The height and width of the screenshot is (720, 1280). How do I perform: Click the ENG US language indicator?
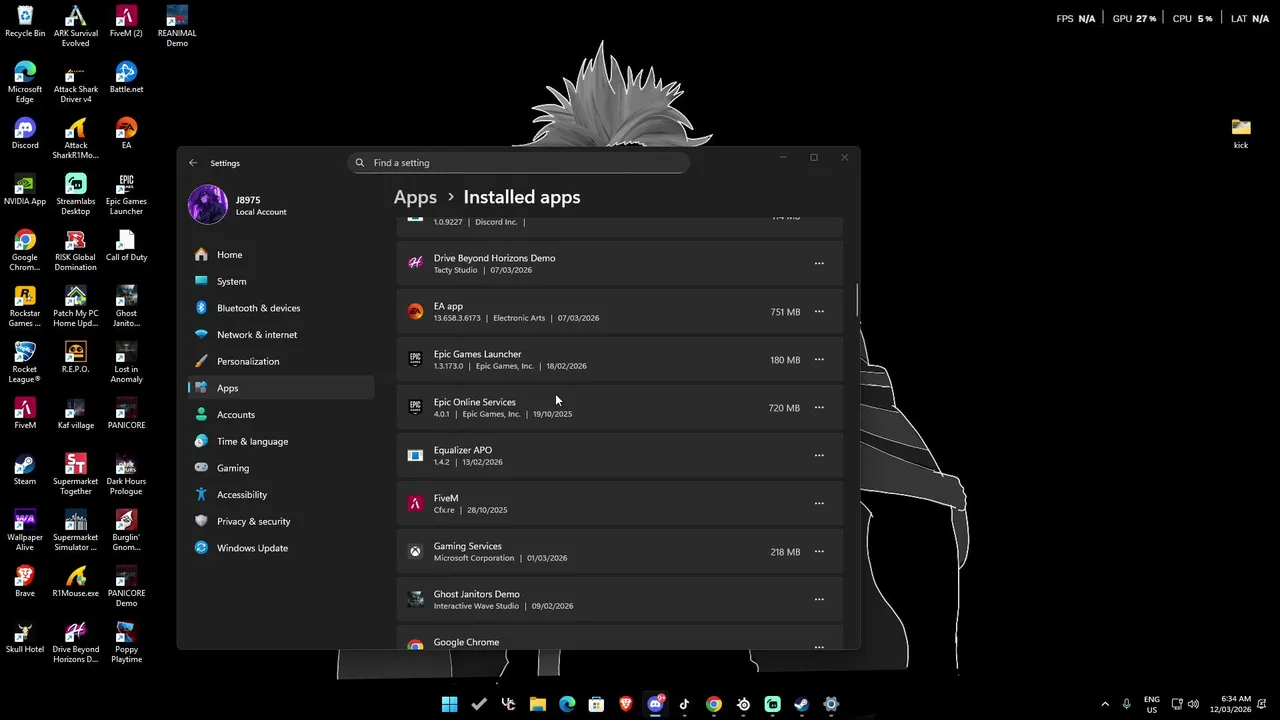pos(1151,704)
